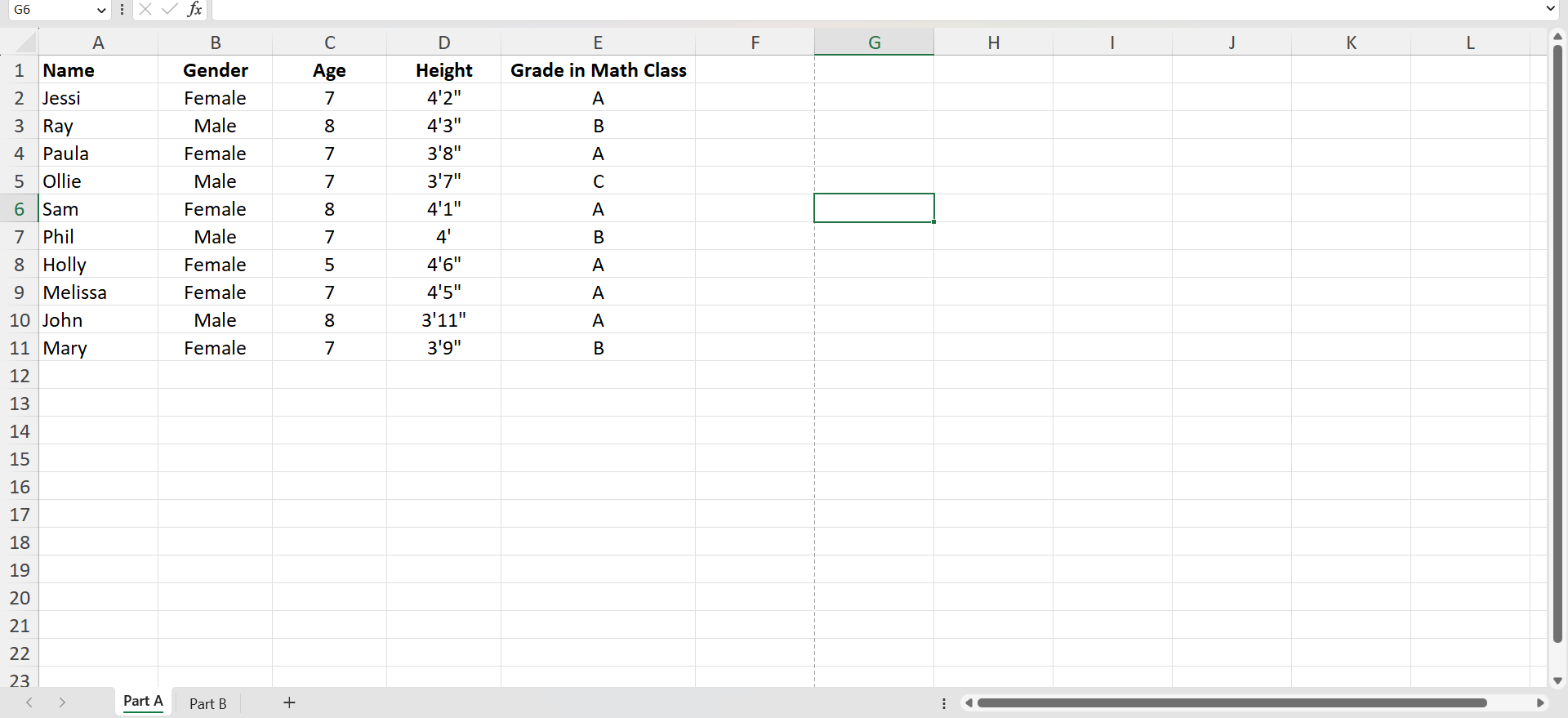Select the "Gender" header cell
1568x718 pixels.
215,70
